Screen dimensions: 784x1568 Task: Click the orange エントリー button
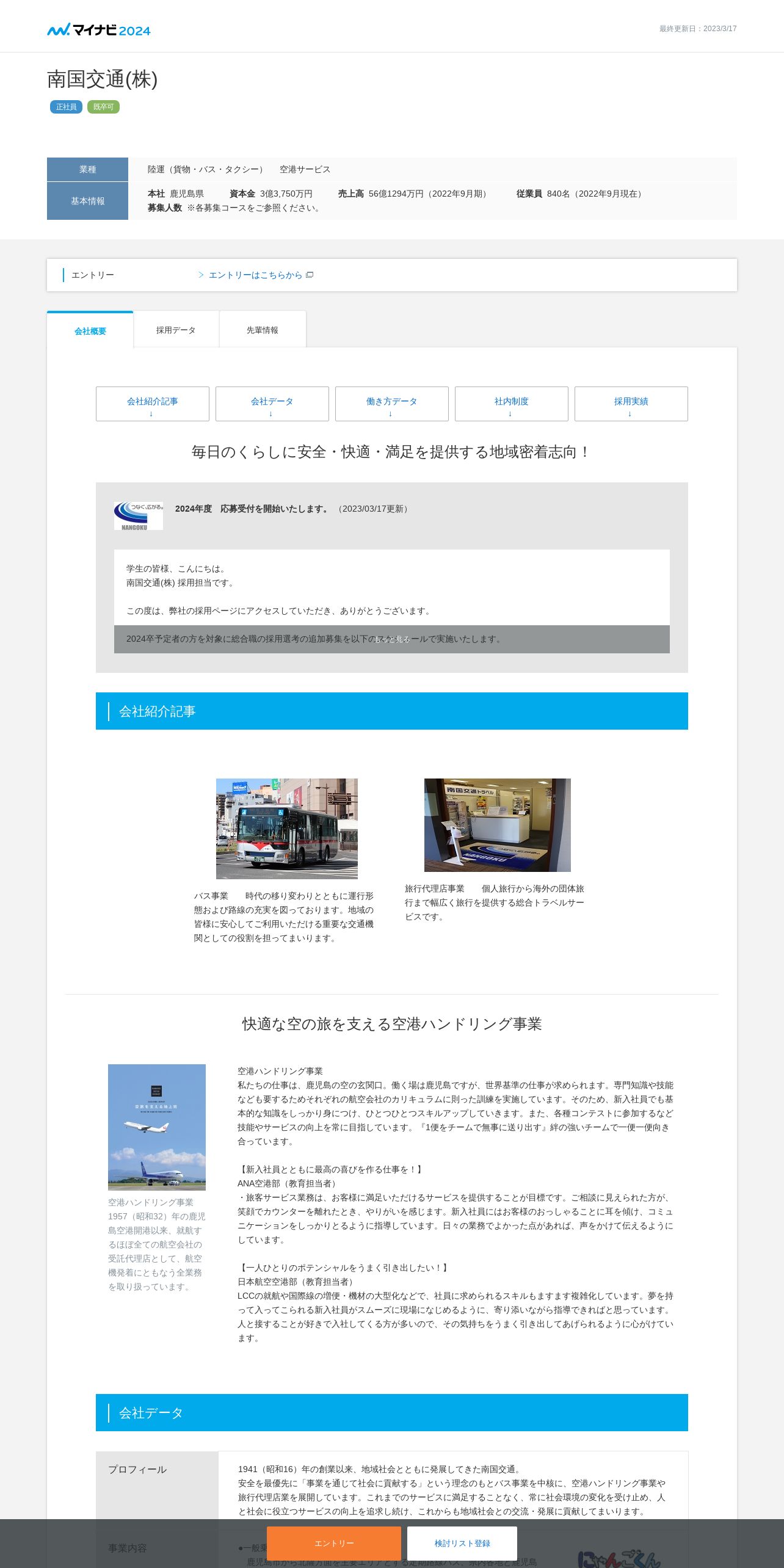coord(334,1543)
